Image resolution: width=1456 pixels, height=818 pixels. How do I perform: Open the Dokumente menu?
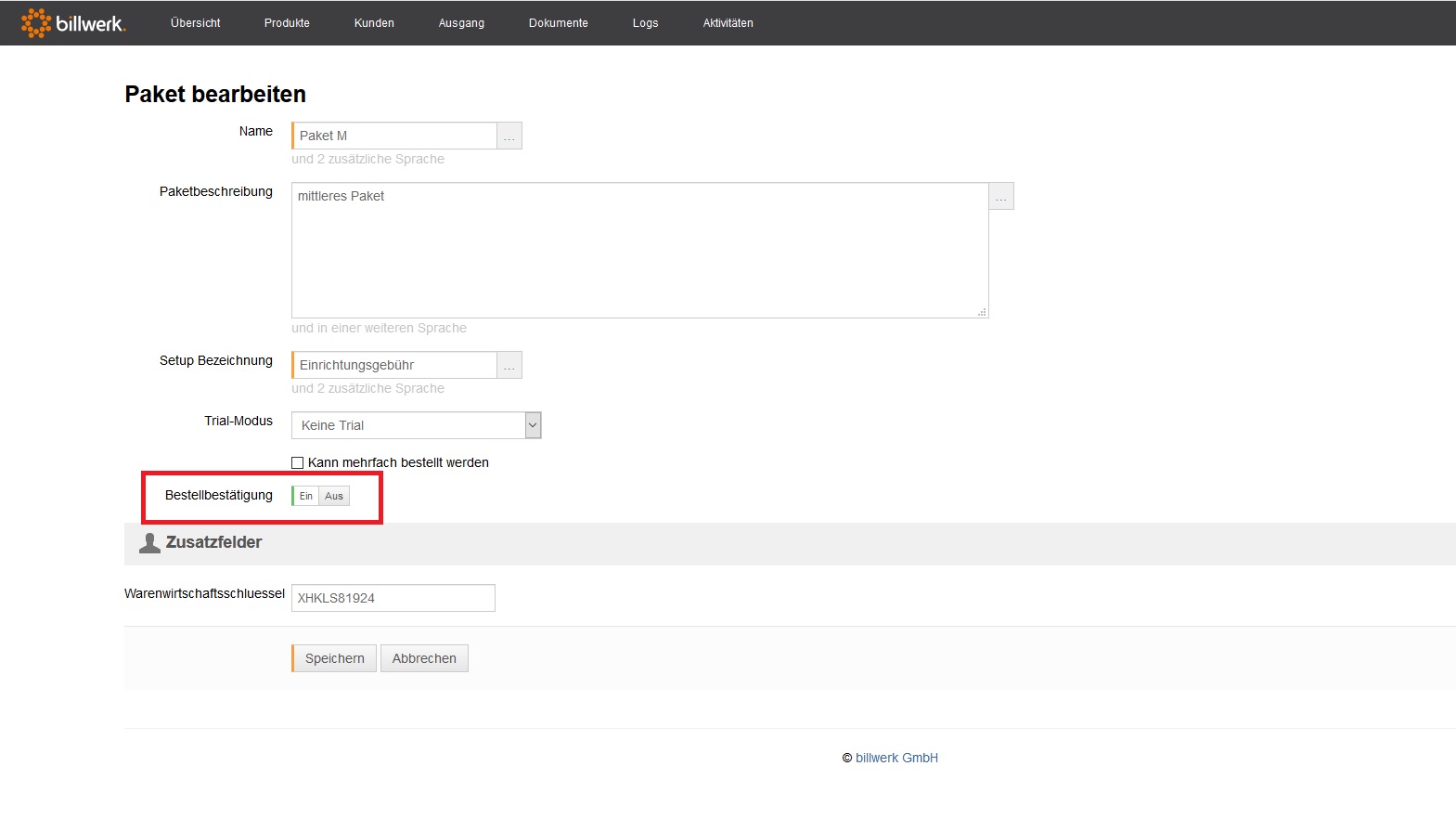pos(559,23)
